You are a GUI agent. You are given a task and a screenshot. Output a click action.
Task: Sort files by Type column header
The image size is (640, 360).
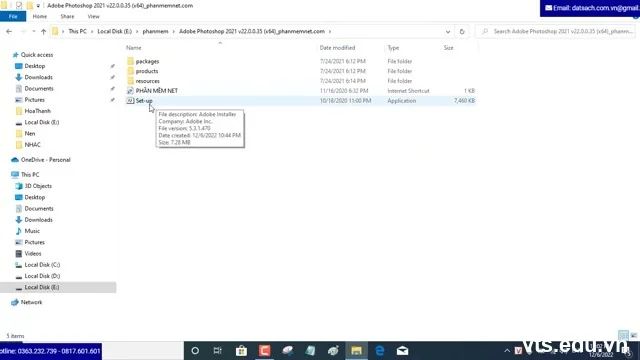393,48
